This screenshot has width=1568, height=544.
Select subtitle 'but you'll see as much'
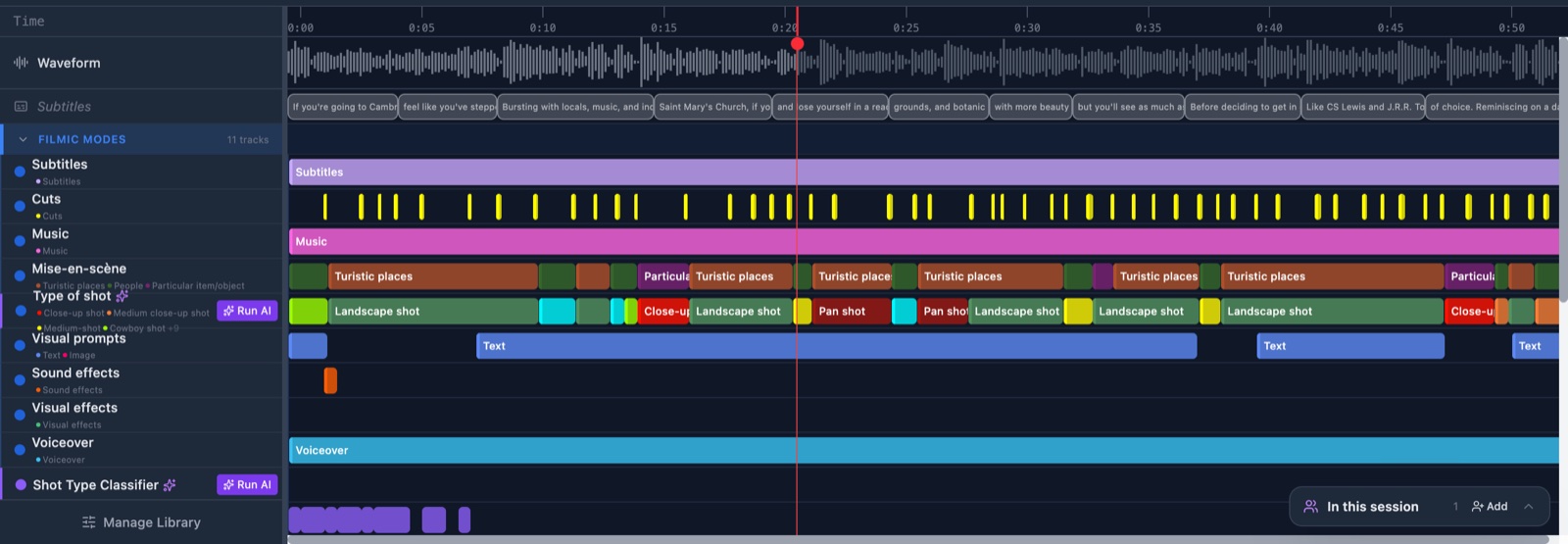[x=1129, y=107]
